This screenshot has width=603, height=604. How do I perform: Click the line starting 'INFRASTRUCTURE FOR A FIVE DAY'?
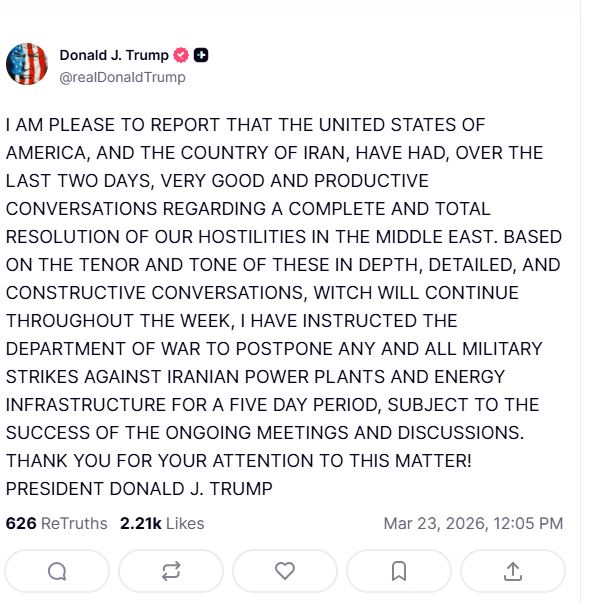272,405
